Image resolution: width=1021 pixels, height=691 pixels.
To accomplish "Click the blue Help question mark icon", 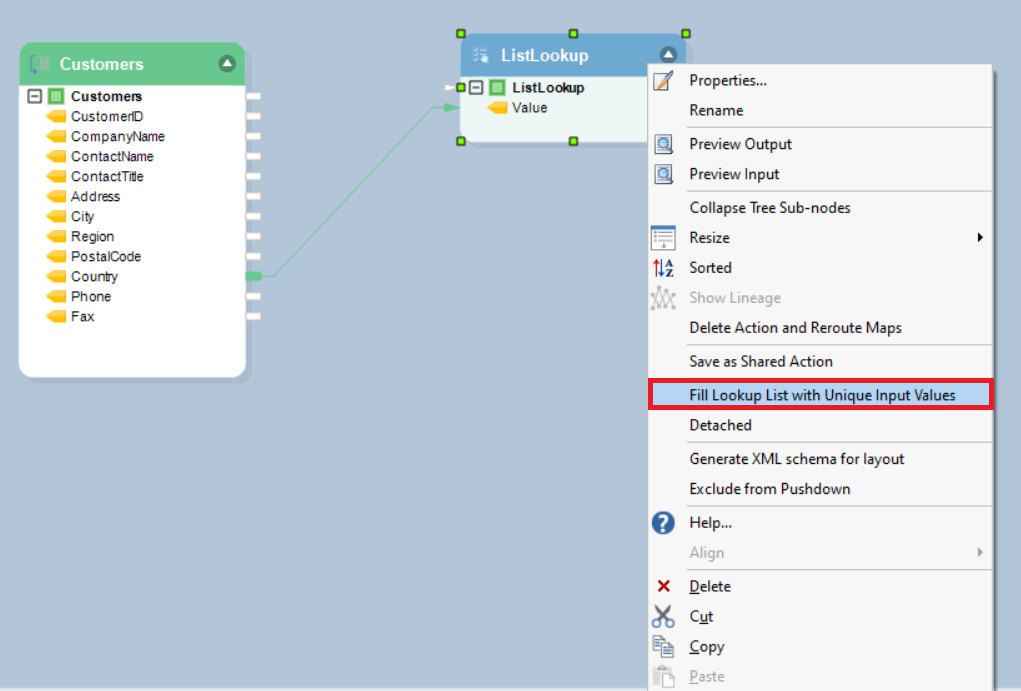I will (x=663, y=522).
